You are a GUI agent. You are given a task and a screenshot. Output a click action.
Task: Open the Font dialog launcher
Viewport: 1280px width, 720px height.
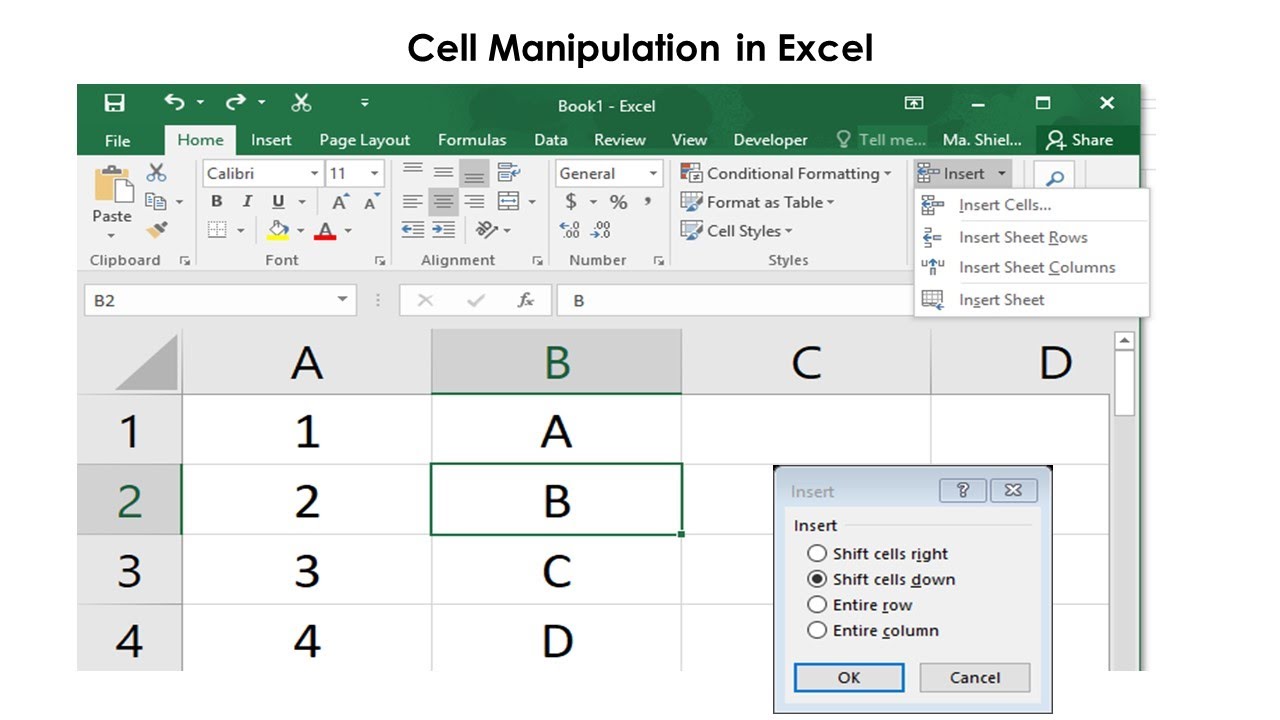380,261
